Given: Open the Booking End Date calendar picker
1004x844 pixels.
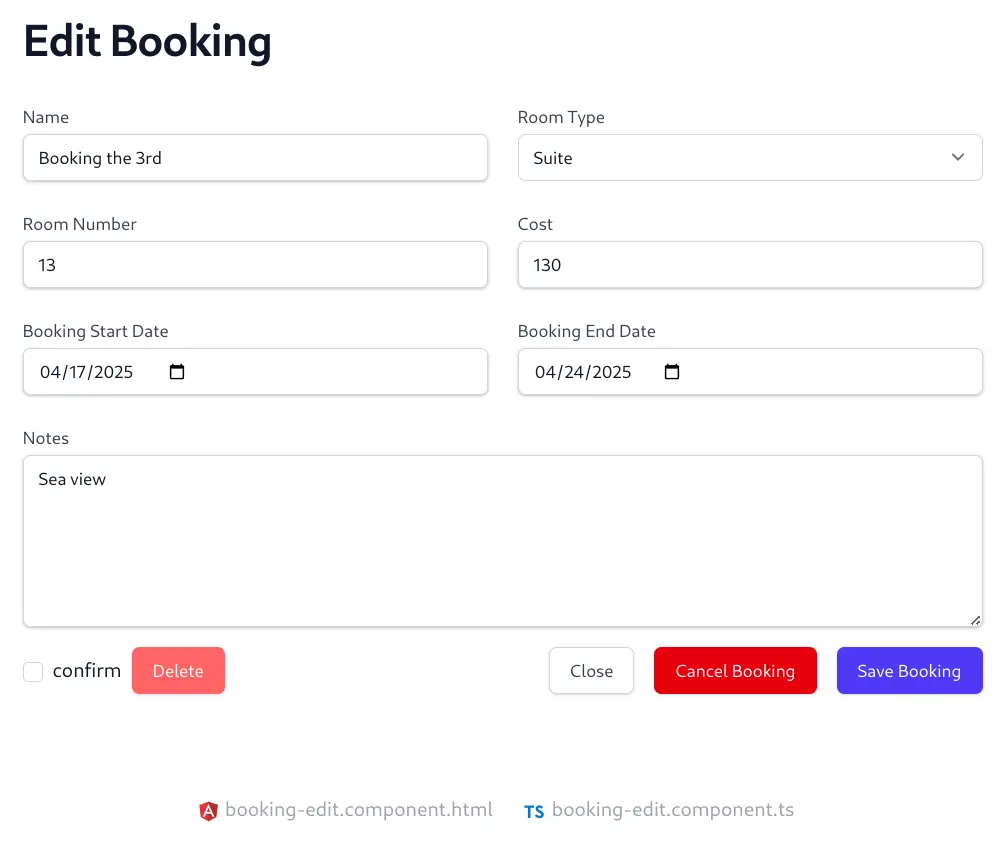Looking at the screenshot, I should [672, 371].
